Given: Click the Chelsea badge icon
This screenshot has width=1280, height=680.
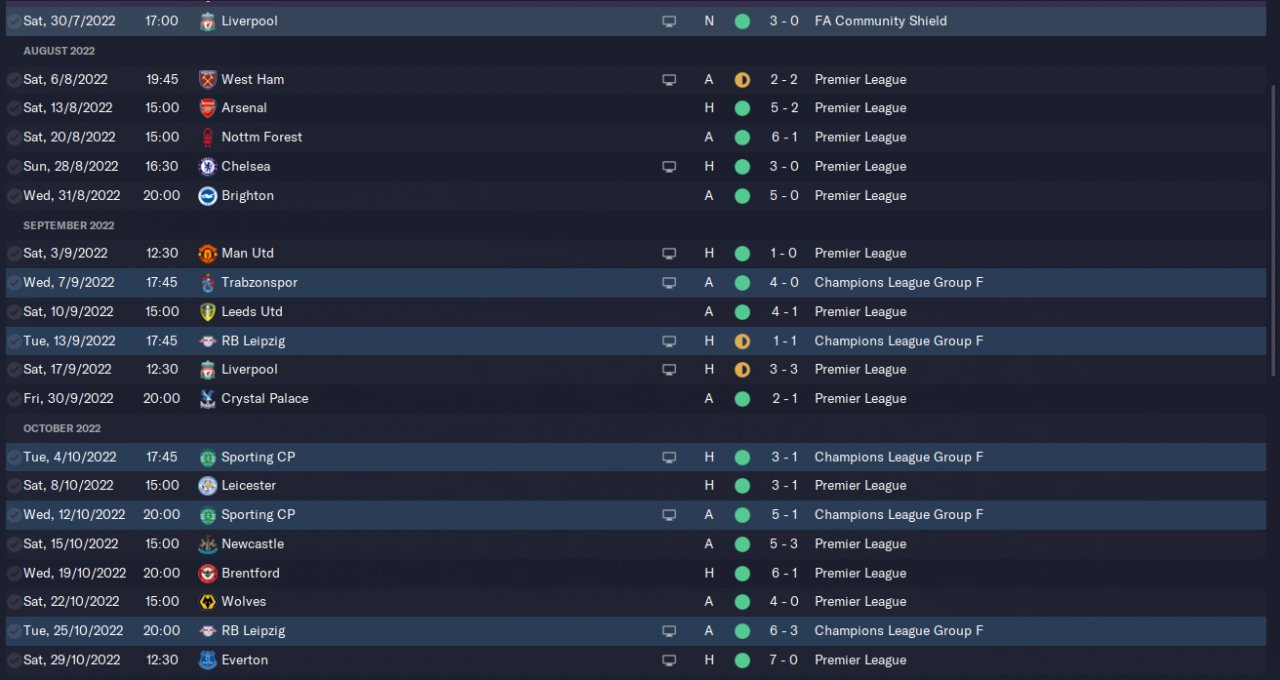Looking at the screenshot, I should click(207, 167).
